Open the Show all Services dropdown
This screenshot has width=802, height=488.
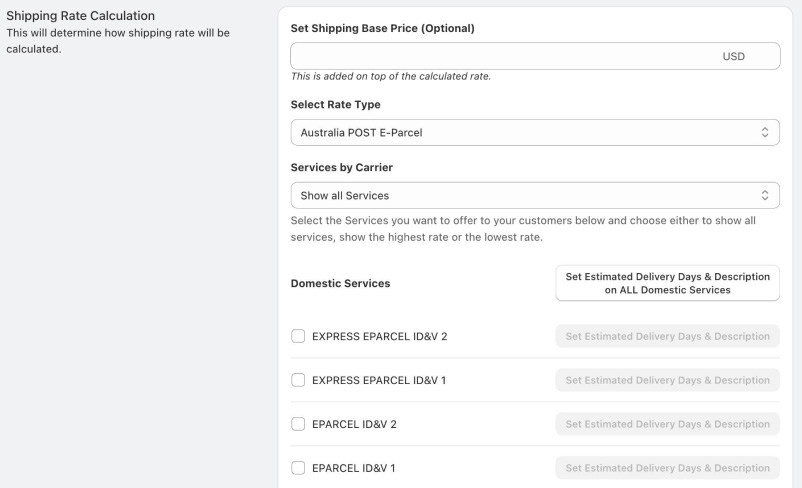tap(535, 195)
